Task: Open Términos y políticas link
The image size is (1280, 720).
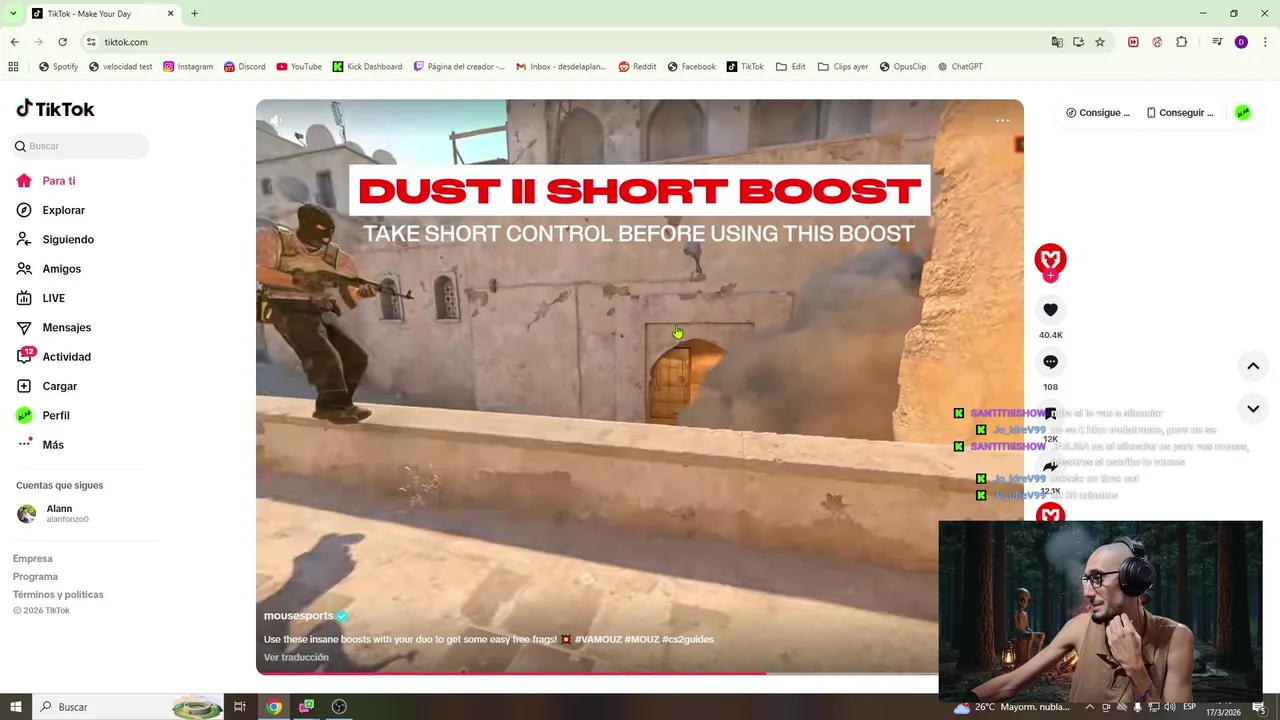Action: (x=58, y=595)
